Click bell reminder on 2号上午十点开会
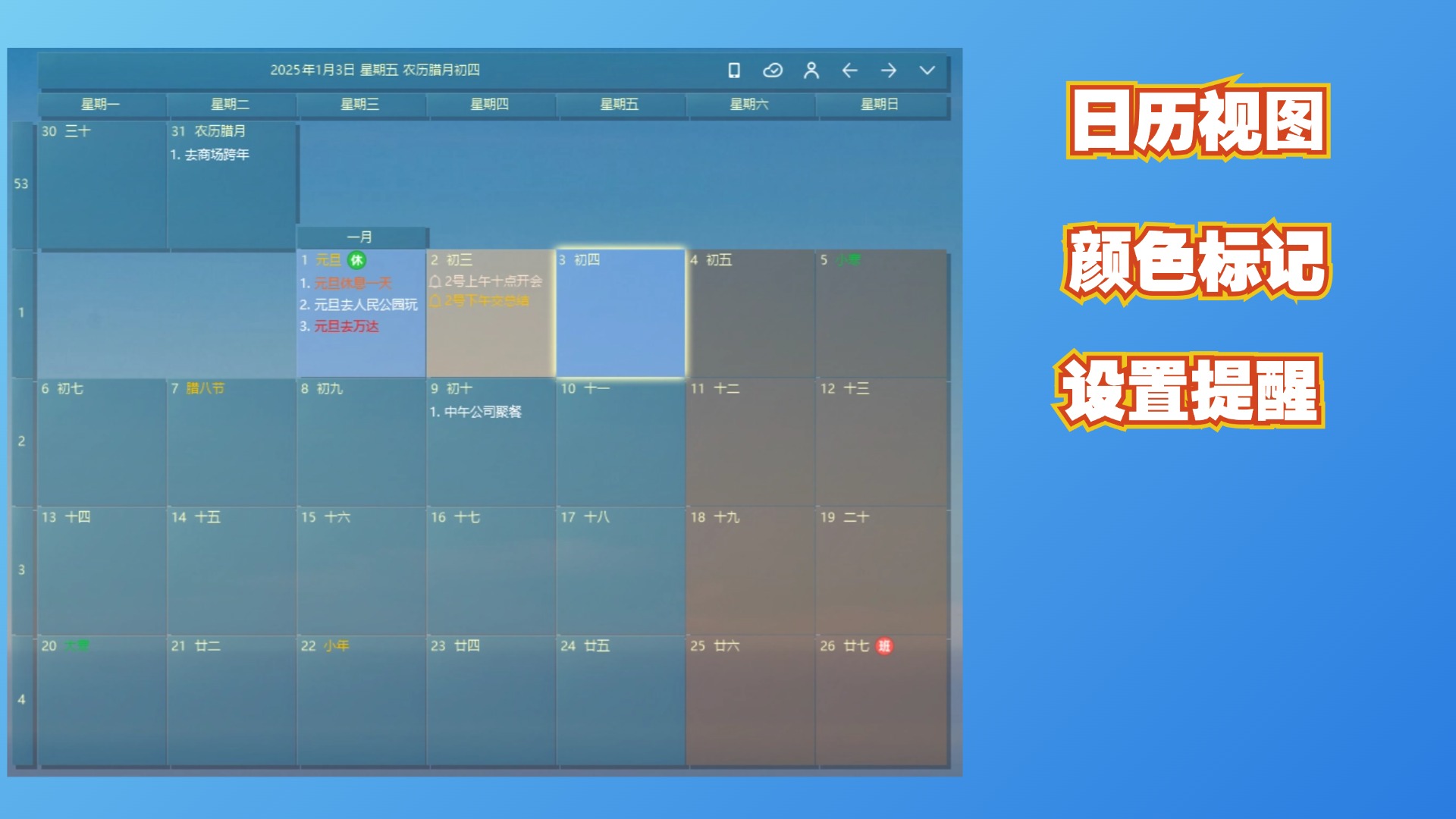This screenshot has width=1456, height=819. [435, 281]
